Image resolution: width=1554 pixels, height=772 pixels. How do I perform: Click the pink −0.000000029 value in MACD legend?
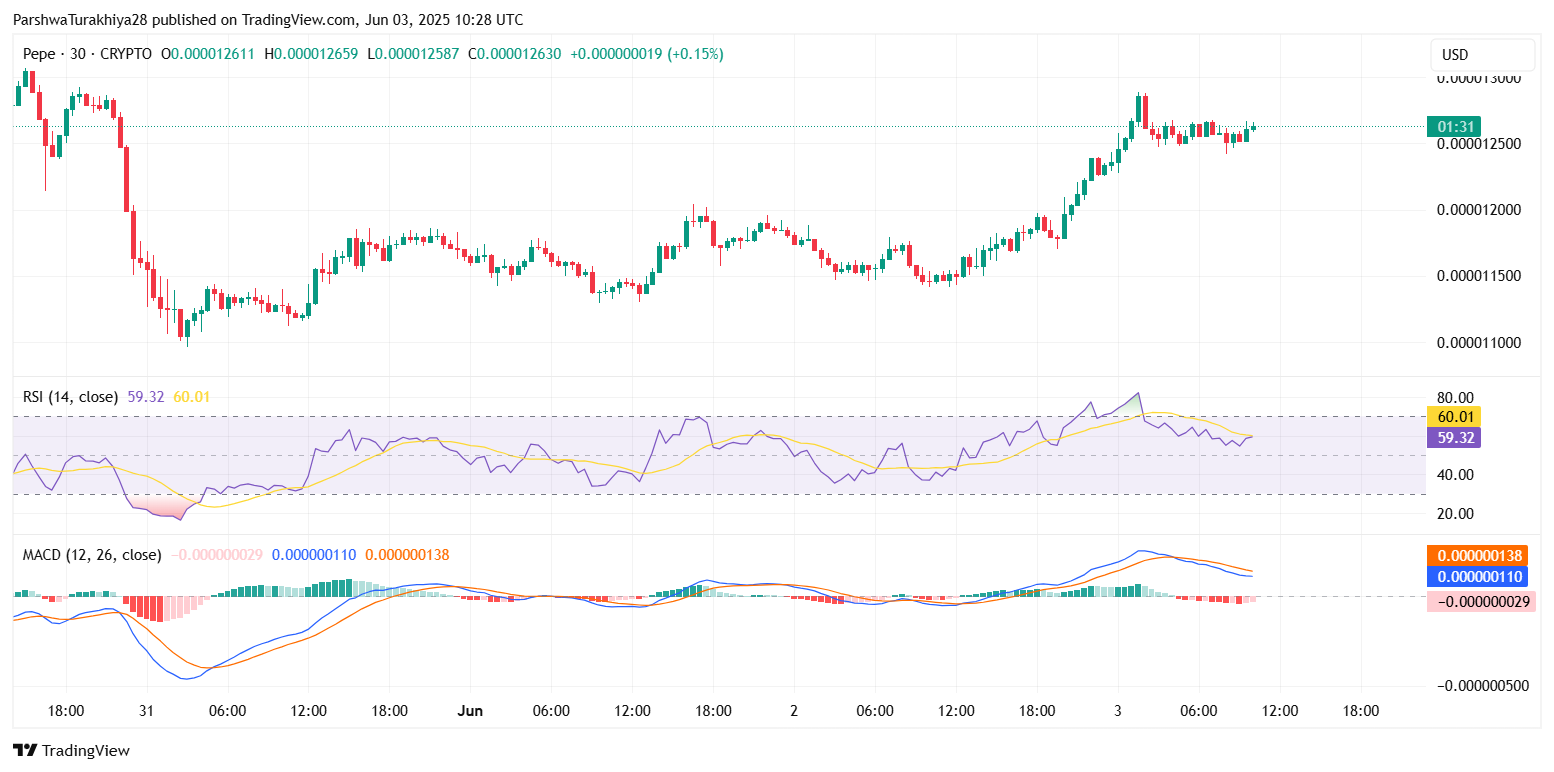click(216, 555)
